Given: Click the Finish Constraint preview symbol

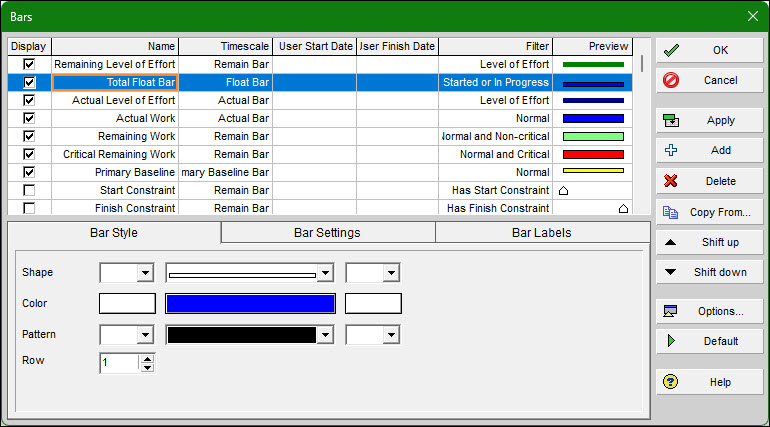Looking at the screenshot, I should pyautogui.click(x=623, y=209).
